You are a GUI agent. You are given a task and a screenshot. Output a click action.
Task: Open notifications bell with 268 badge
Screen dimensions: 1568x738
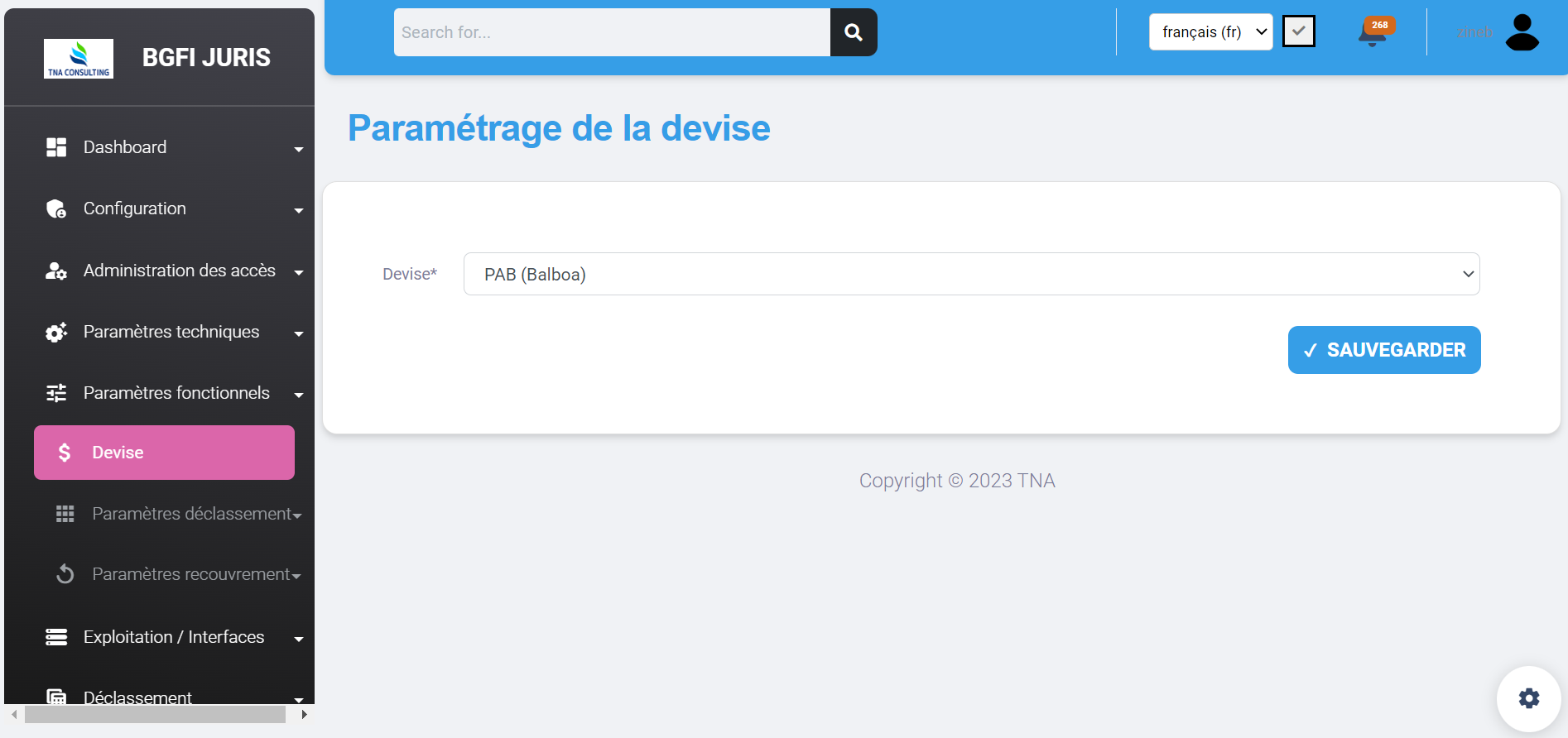click(x=1373, y=33)
